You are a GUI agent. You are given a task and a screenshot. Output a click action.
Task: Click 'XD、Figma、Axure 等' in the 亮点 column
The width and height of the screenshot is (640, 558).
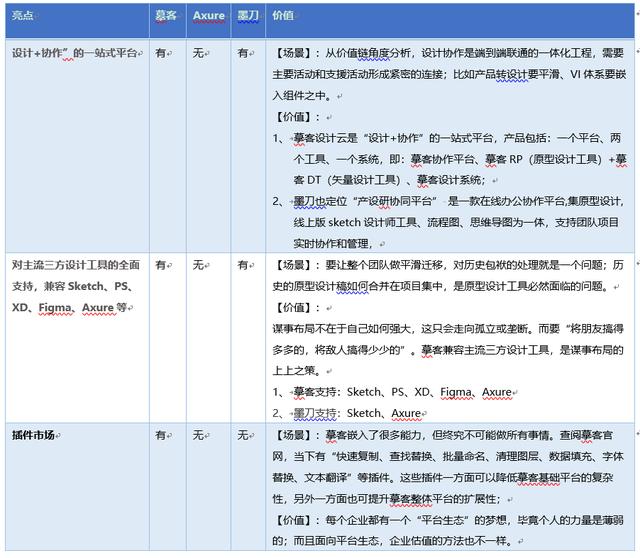69,307
